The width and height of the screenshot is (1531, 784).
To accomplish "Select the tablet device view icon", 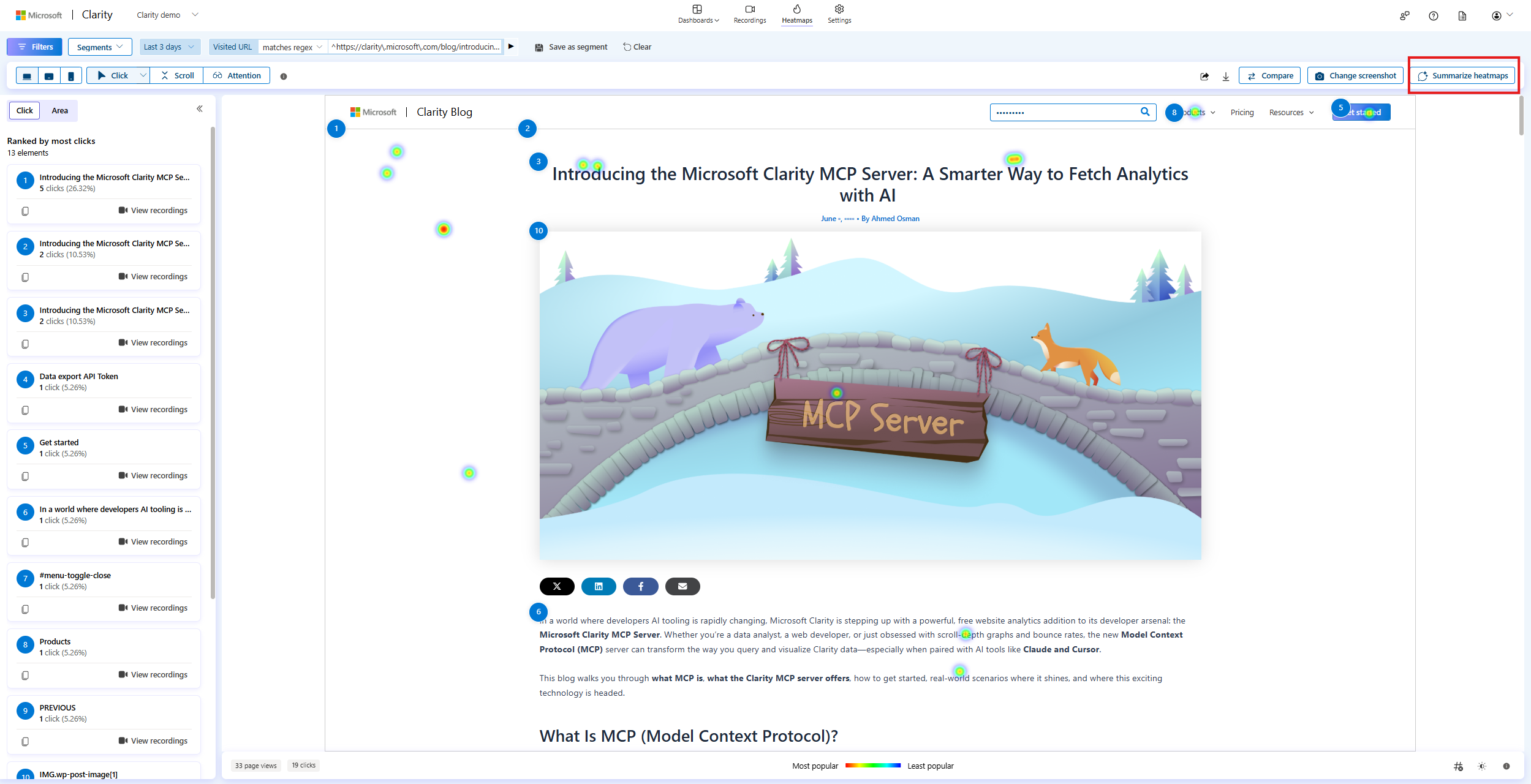I will click(49, 76).
